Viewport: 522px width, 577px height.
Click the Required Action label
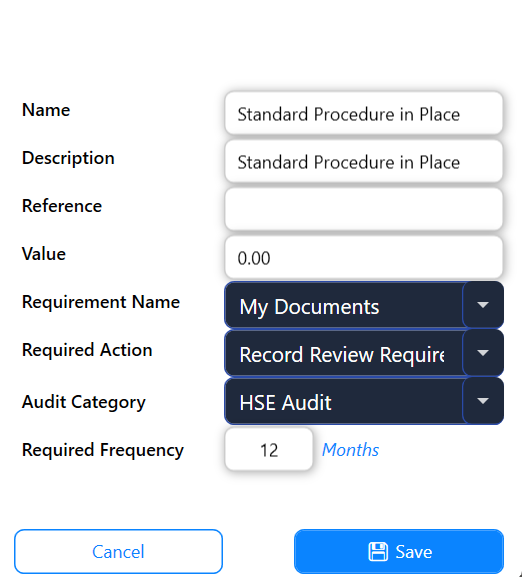click(87, 350)
